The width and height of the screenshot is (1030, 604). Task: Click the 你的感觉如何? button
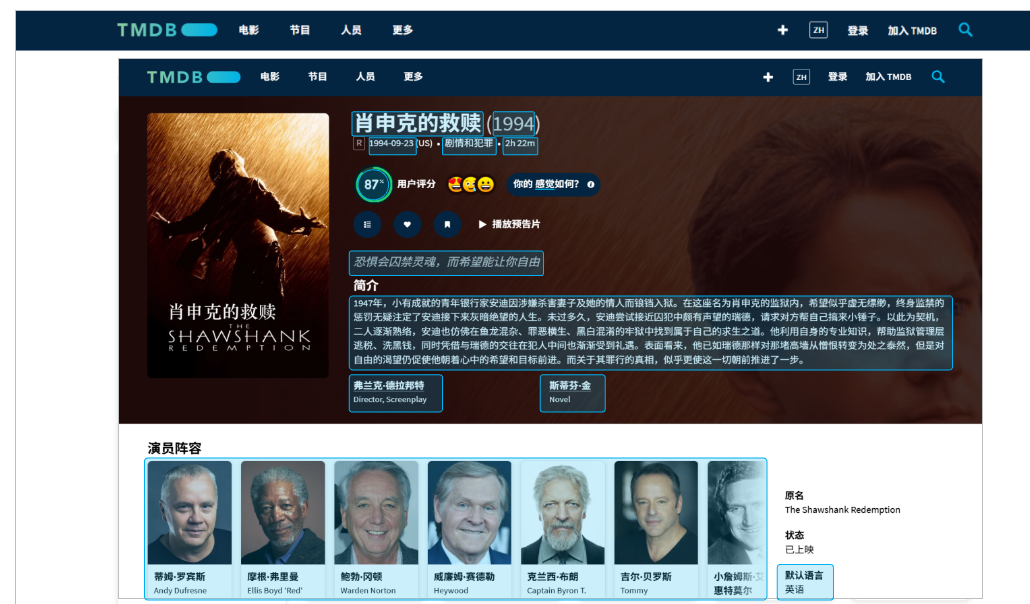[x=553, y=184]
